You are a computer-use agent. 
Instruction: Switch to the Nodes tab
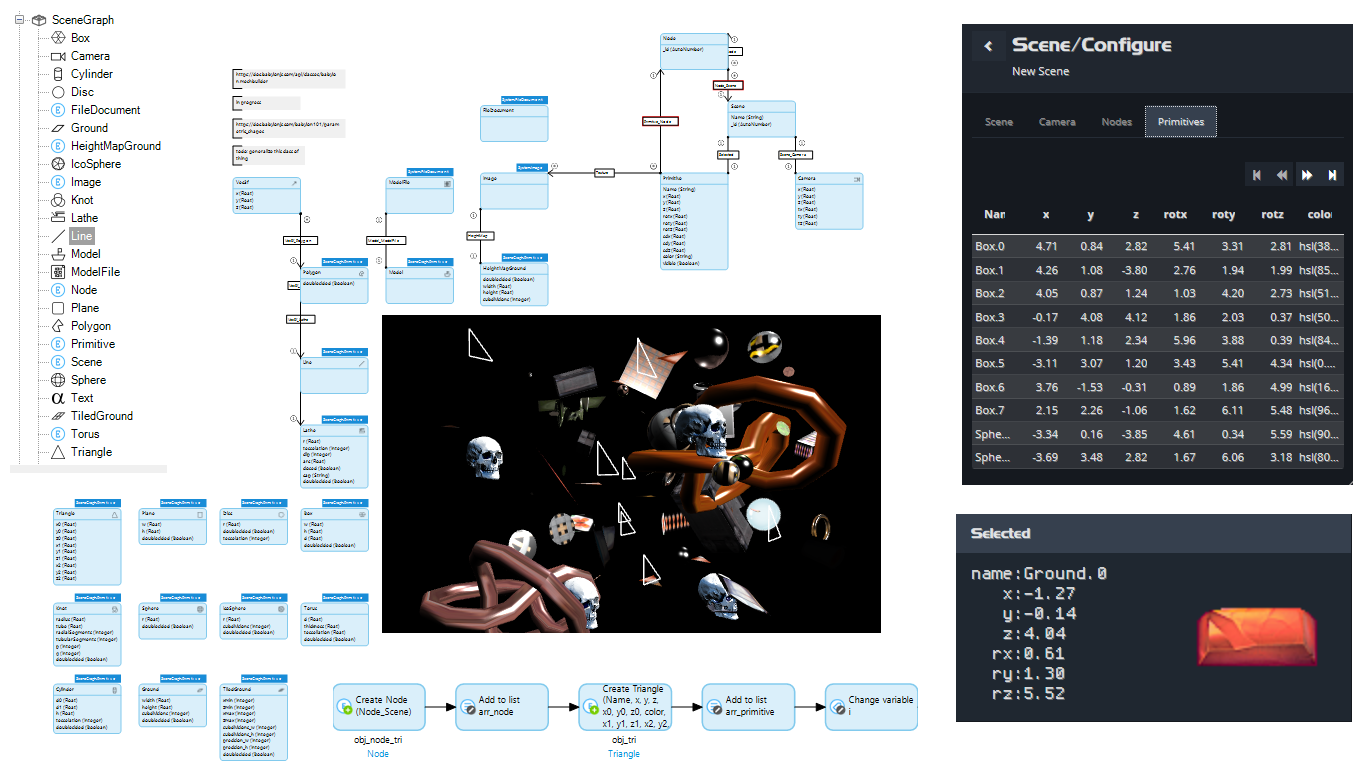(x=1117, y=122)
